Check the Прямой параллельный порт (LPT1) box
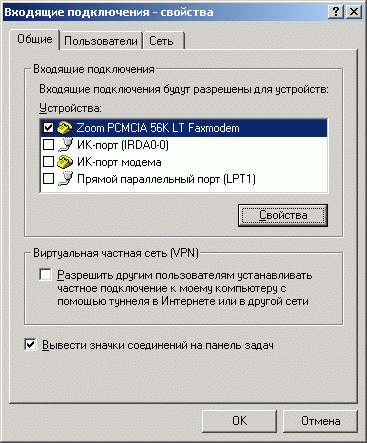 (49, 179)
